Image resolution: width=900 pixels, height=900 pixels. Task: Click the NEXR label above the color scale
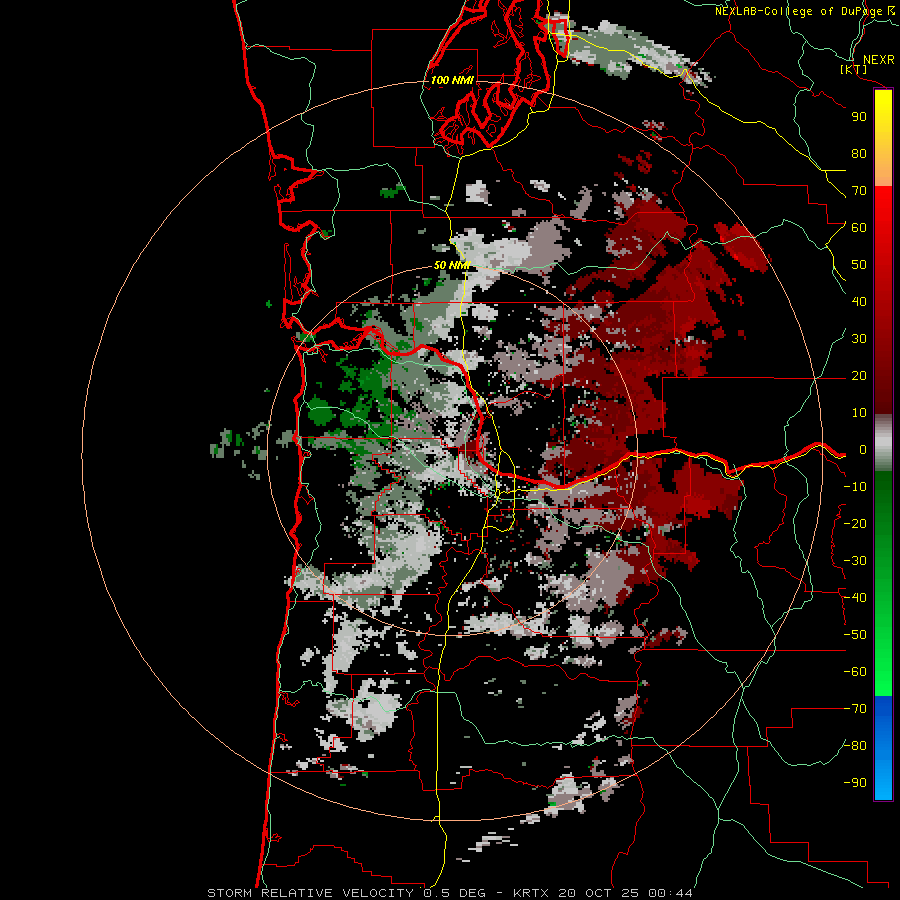tap(878, 60)
